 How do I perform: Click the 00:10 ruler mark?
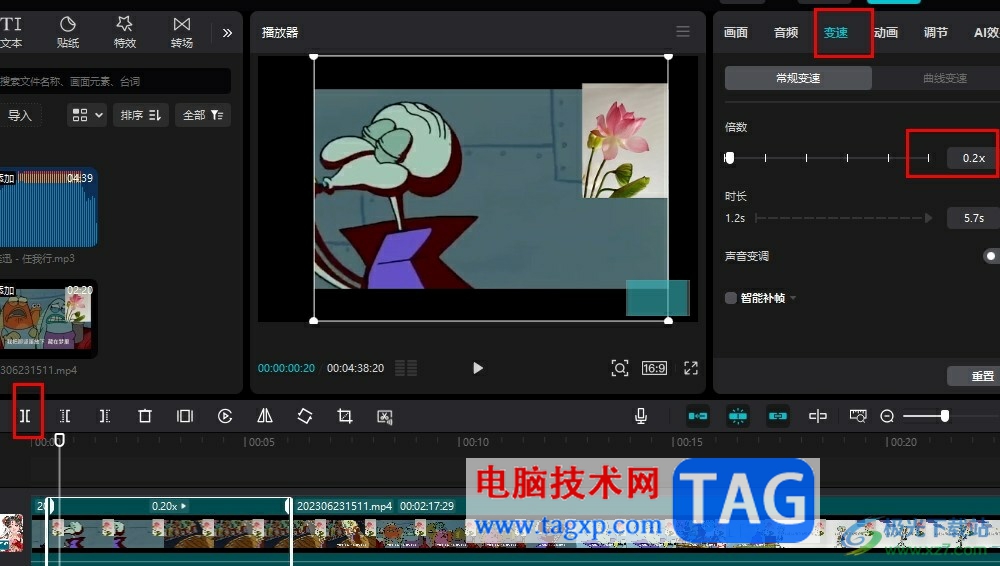coord(473,442)
